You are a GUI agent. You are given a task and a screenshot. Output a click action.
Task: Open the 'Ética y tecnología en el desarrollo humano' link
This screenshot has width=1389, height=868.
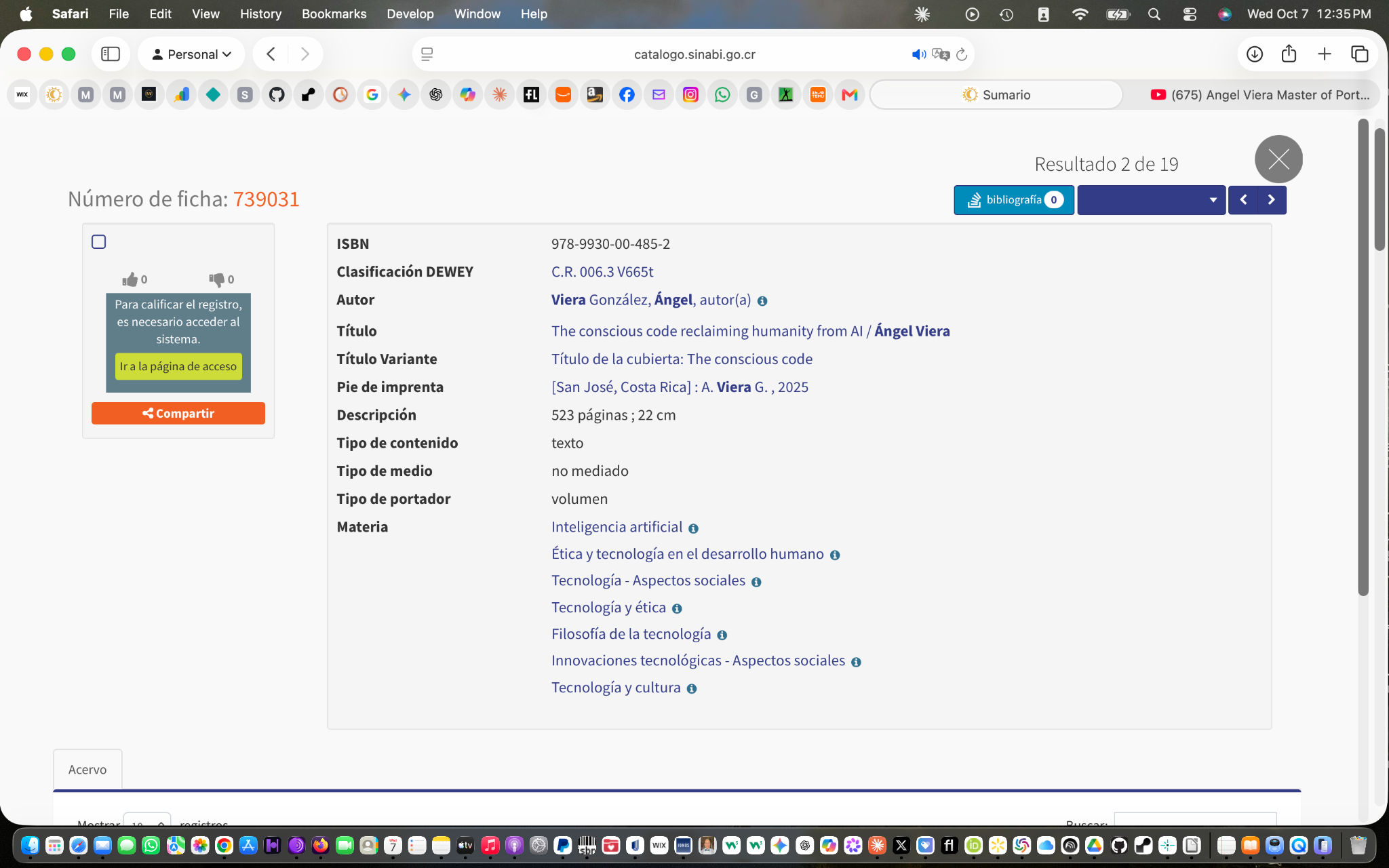click(x=688, y=554)
